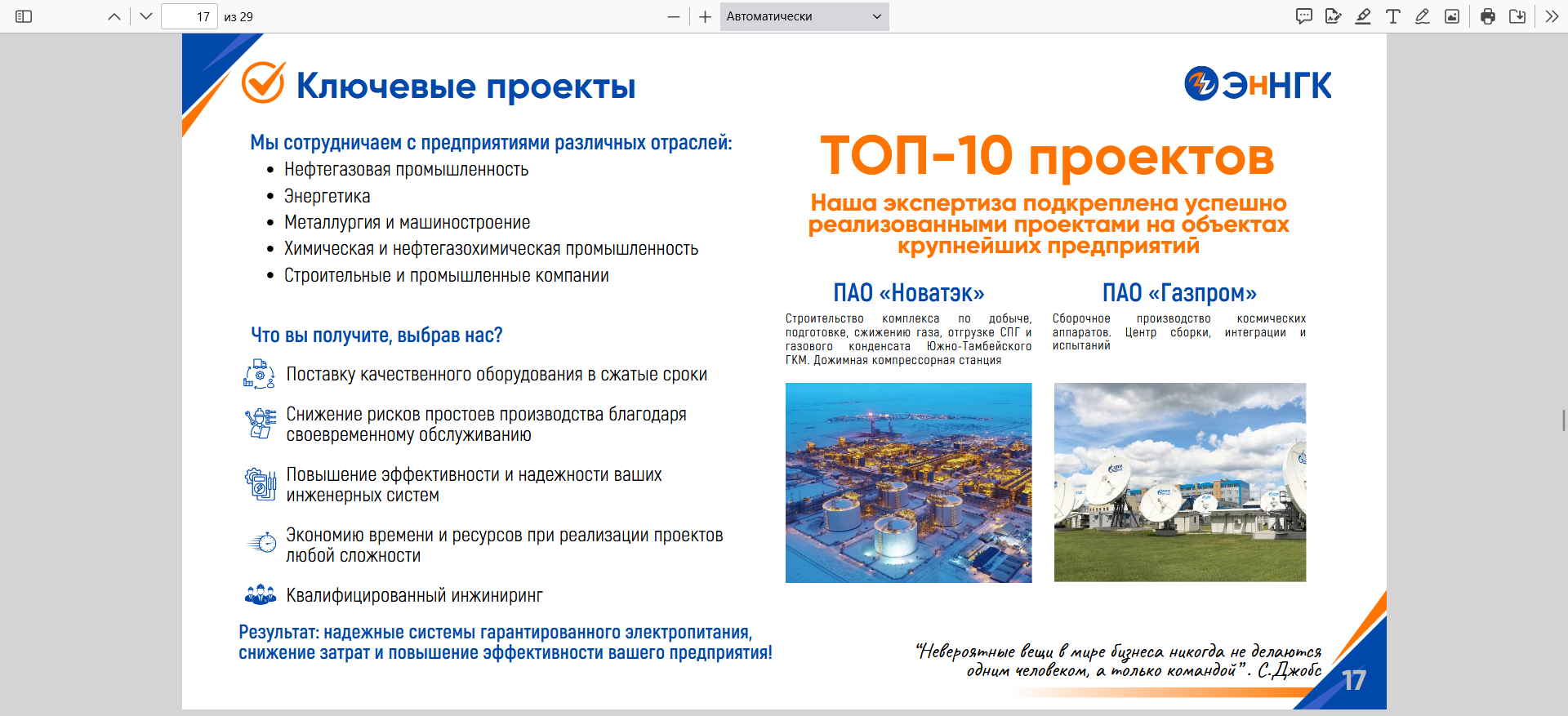The image size is (1568, 716).
Task: Click the vertical scrollbar thumb
Action: 1564,420
